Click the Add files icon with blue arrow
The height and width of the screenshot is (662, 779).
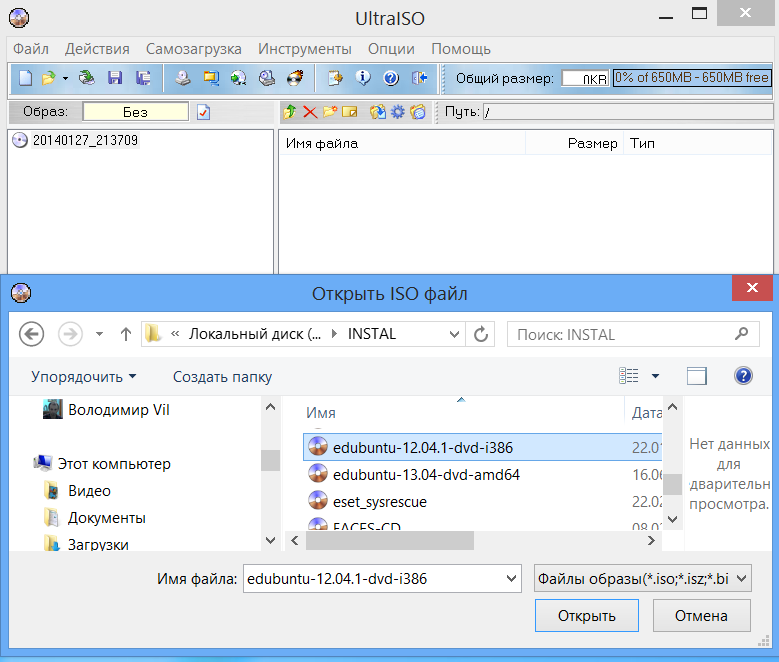click(378, 112)
